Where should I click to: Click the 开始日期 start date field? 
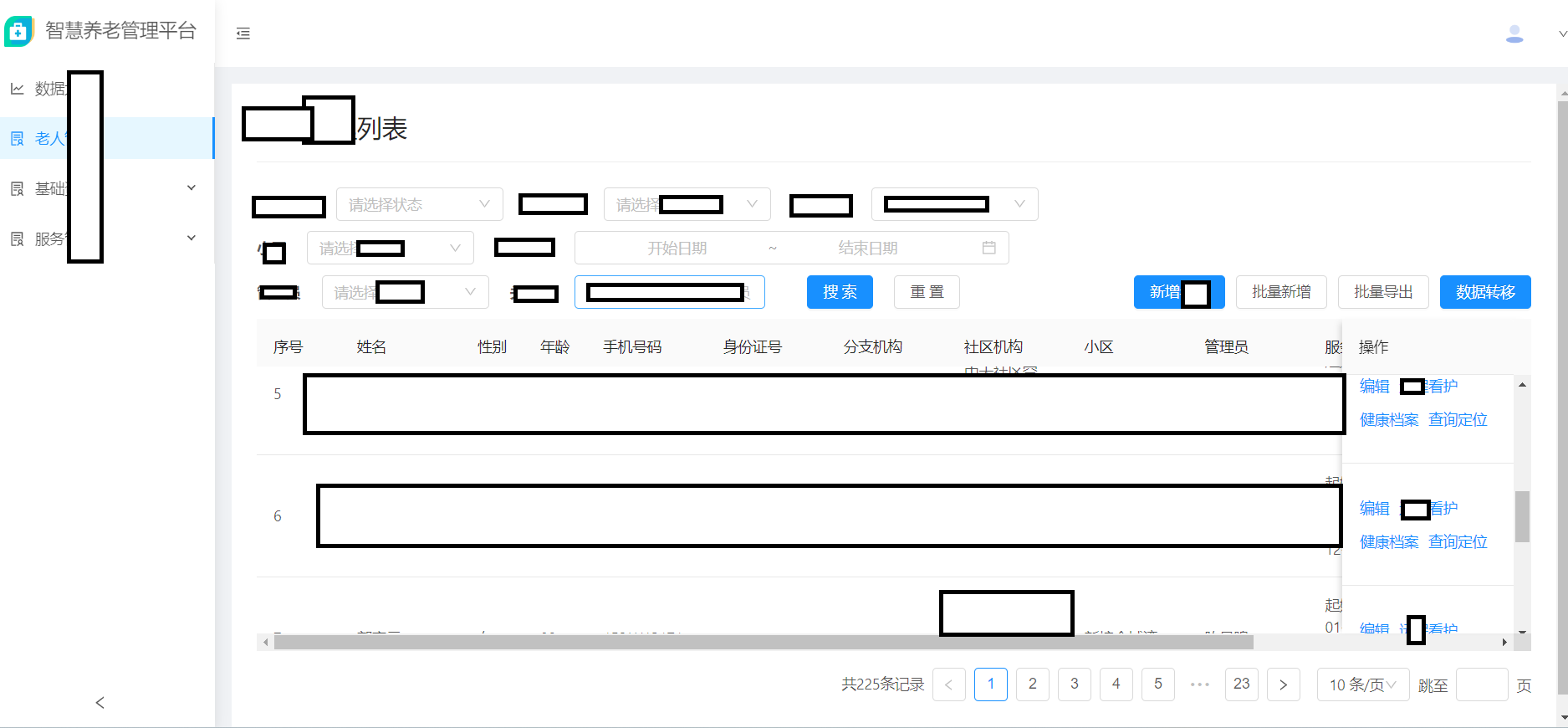click(677, 248)
